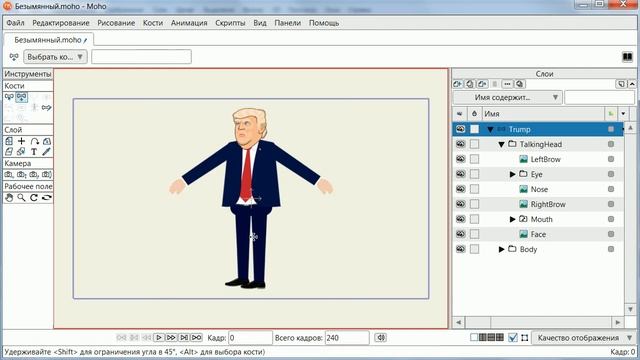The height and width of the screenshot is (360, 640).
Task: Click the layer name filter text field
Action: [x=600, y=98]
